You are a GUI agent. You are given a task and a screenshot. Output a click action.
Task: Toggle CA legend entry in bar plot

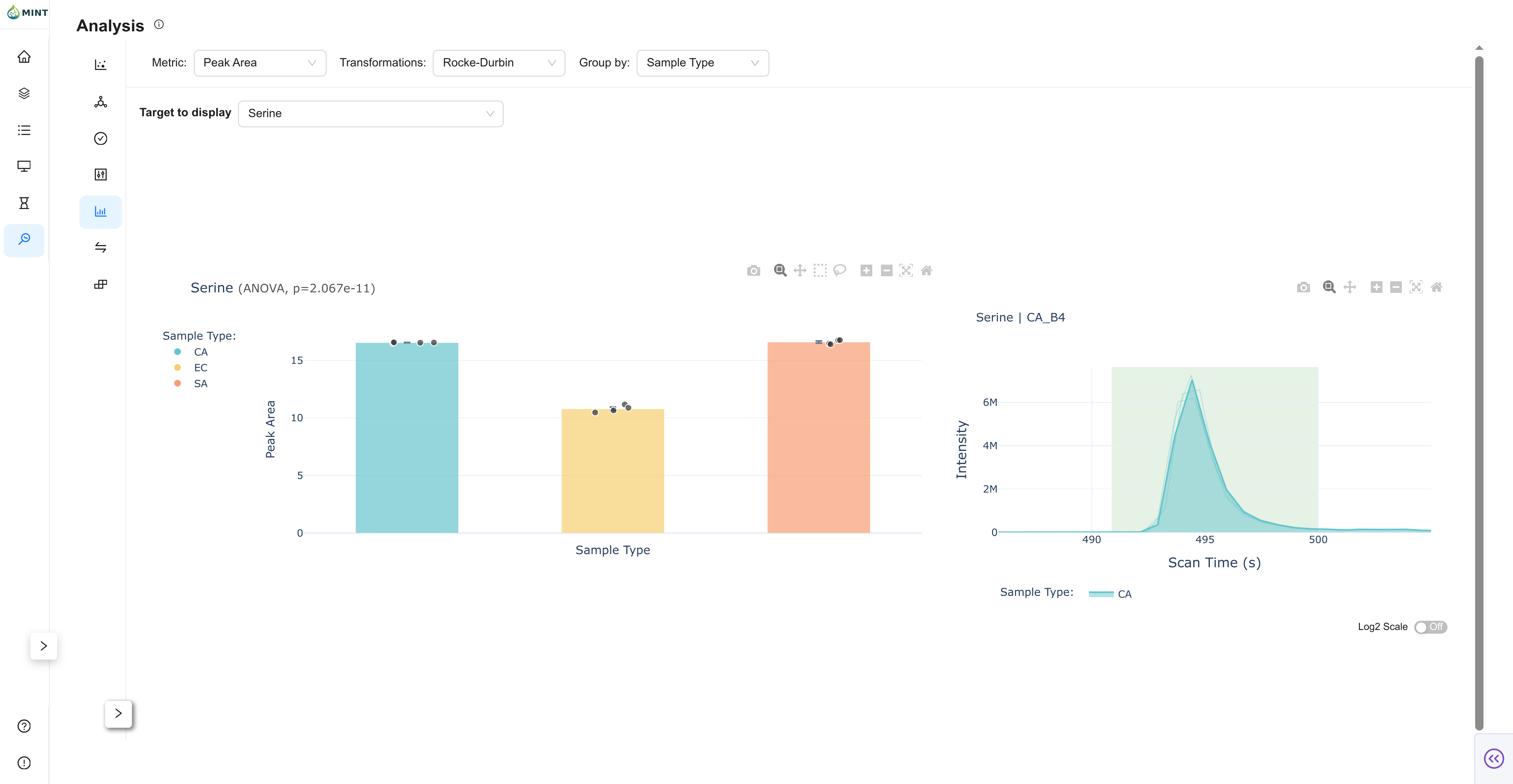200,352
